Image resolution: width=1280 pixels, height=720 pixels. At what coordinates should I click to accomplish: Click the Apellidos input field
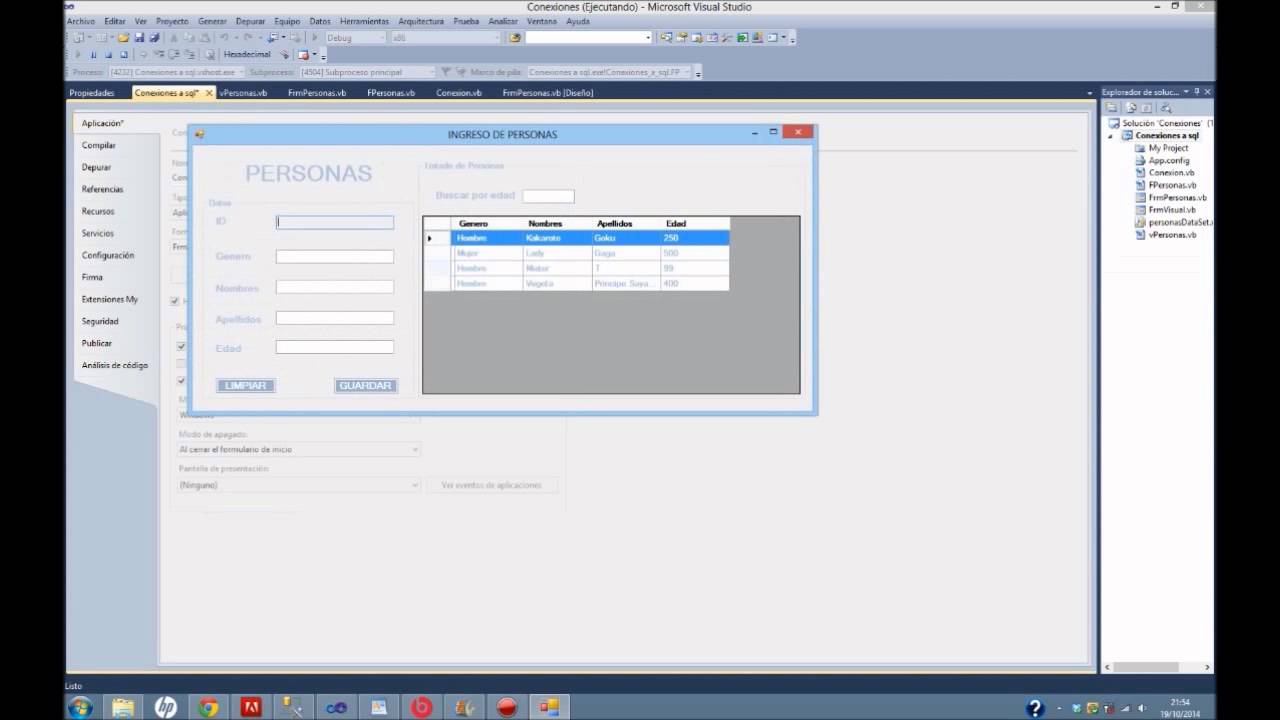[x=335, y=318]
